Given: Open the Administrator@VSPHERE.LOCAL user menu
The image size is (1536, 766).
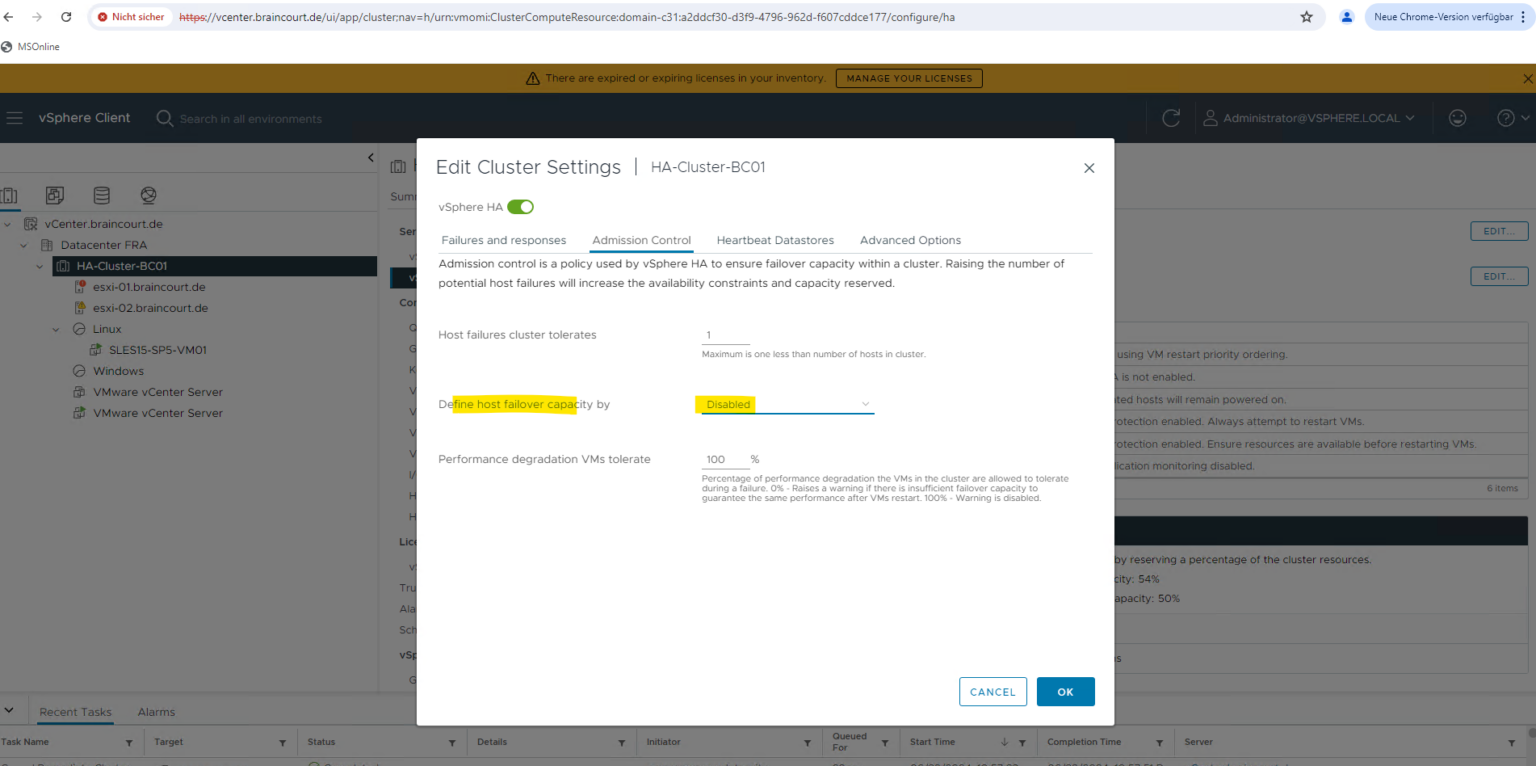Looking at the screenshot, I should point(1310,117).
